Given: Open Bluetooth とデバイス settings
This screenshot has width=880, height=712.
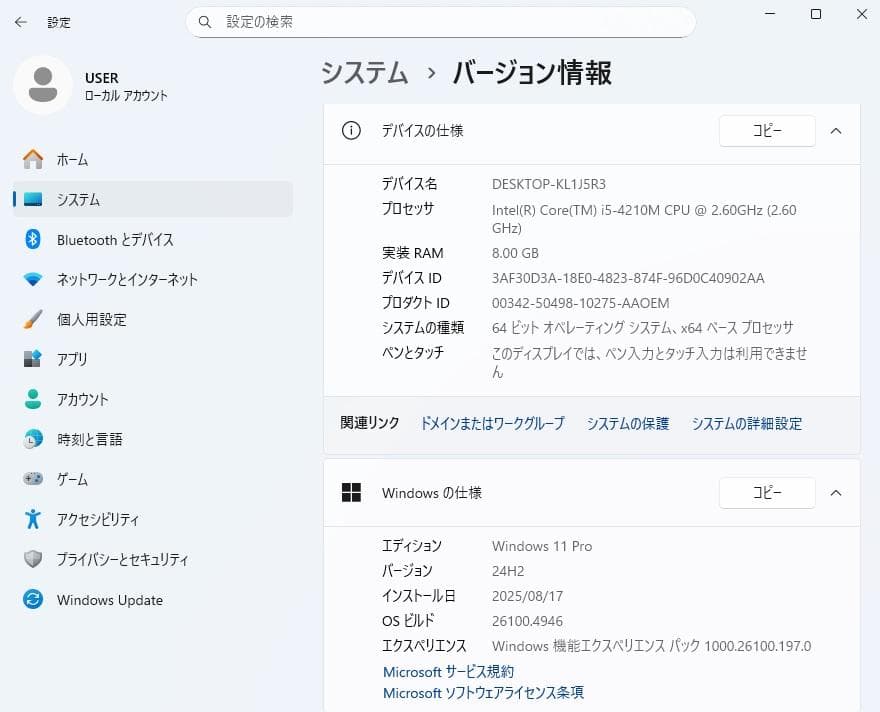Looking at the screenshot, I should click(153, 240).
